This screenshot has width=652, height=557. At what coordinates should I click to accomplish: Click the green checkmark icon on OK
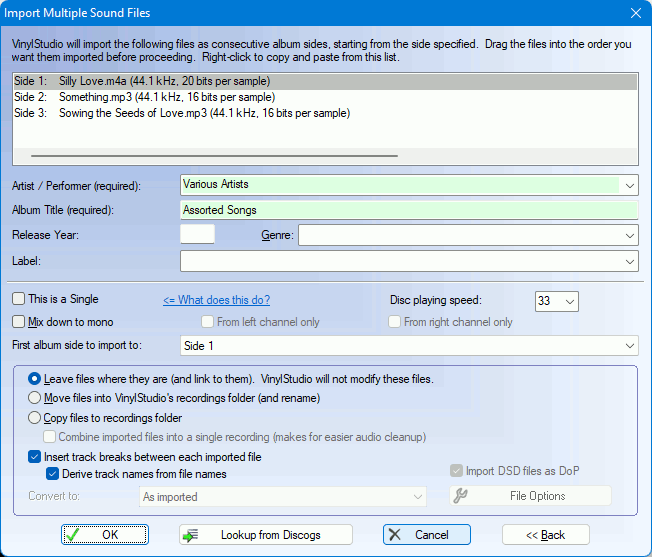coord(72,535)
